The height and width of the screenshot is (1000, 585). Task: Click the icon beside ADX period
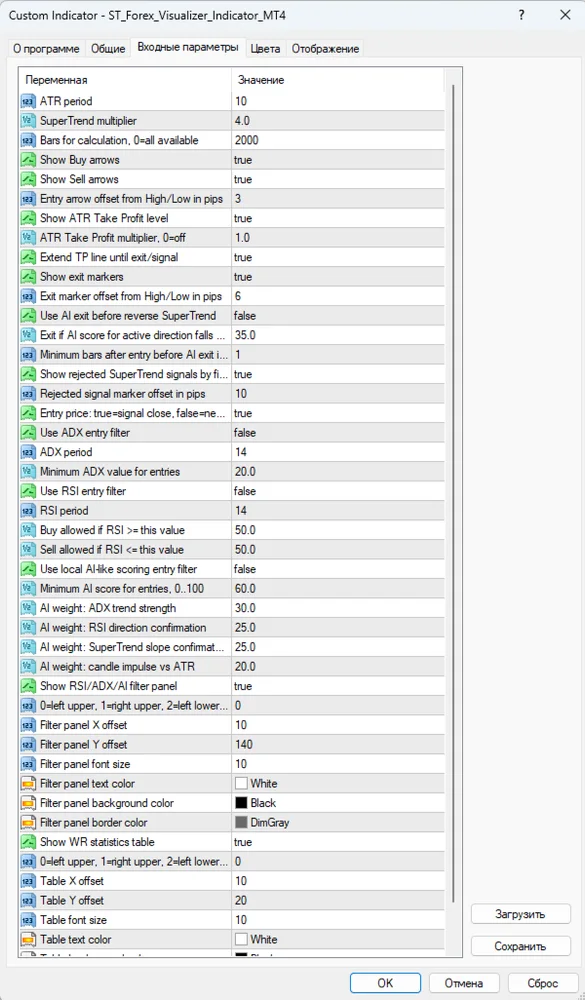click(28, 452)
